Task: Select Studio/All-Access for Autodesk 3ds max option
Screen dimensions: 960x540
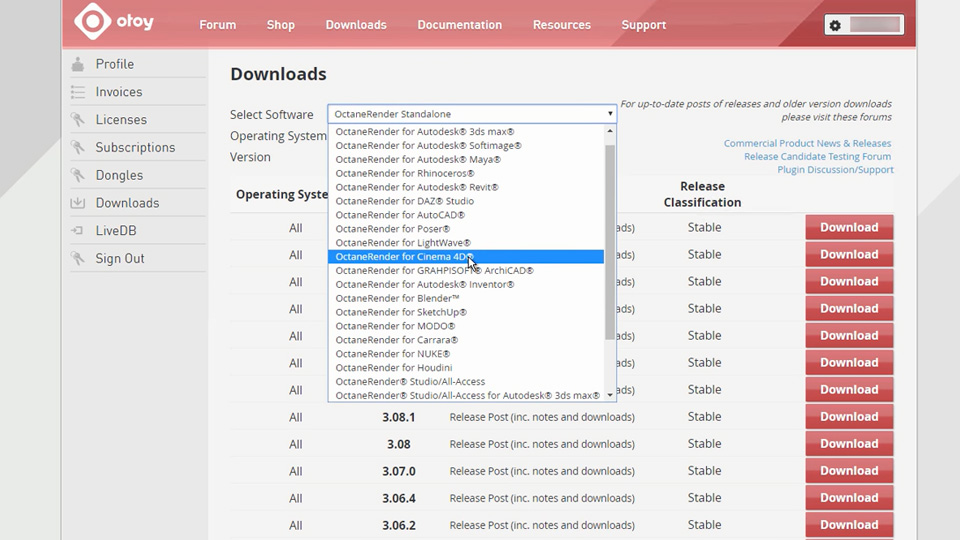Action: [466, 396]
